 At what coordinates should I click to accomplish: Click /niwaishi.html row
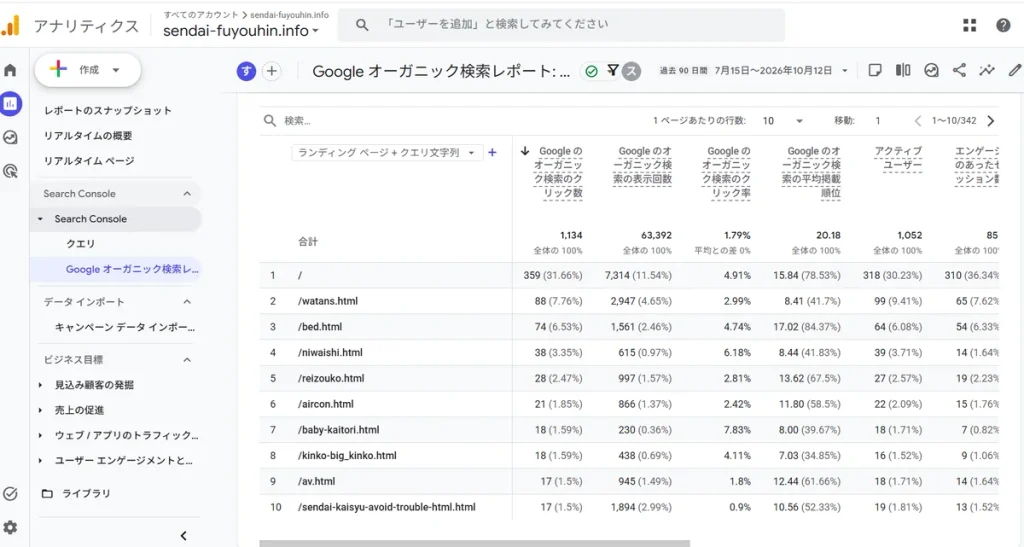click(628, 352)
